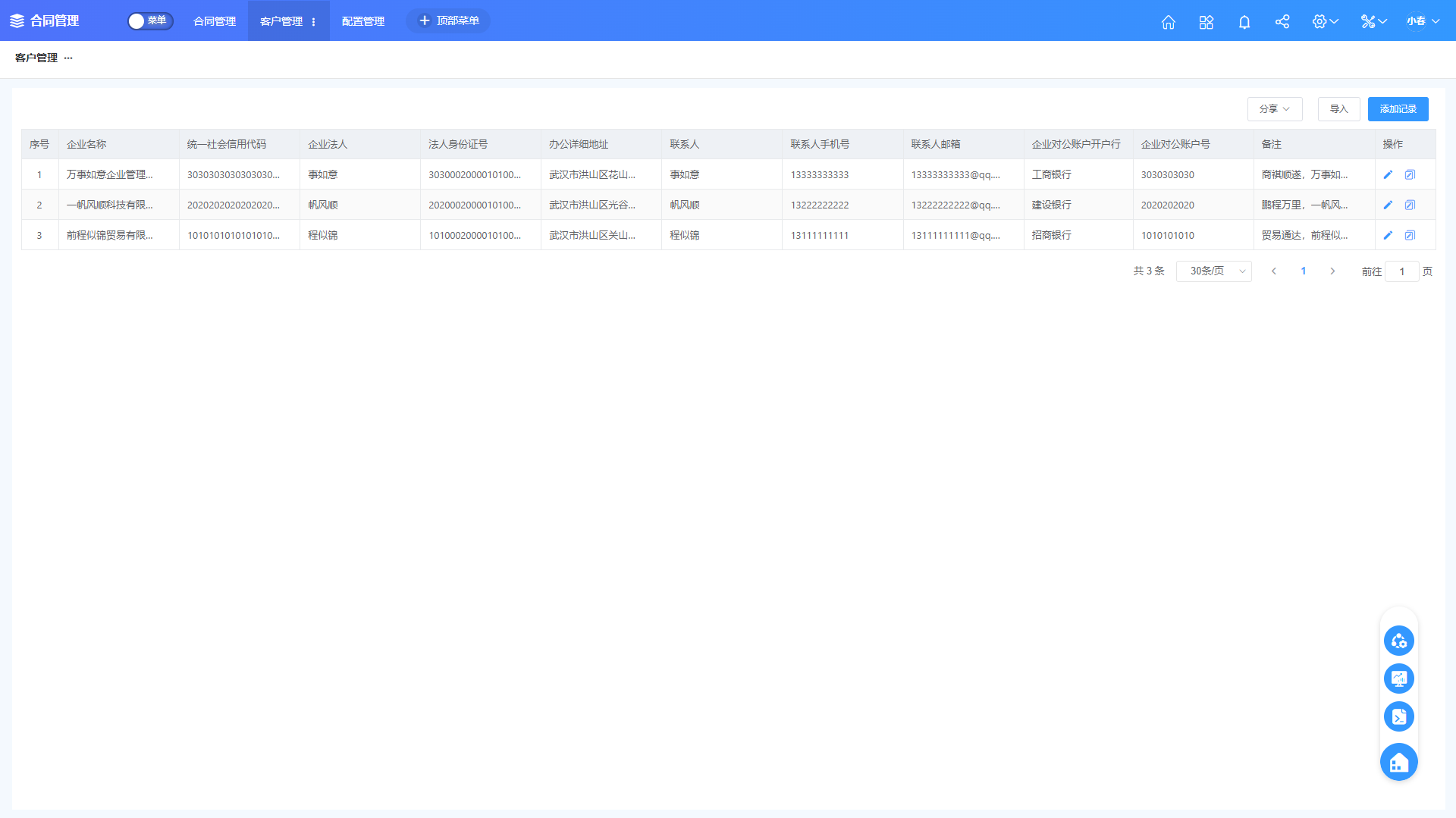
Task: Switch to the 配置管理 tab
Action: 363,21
